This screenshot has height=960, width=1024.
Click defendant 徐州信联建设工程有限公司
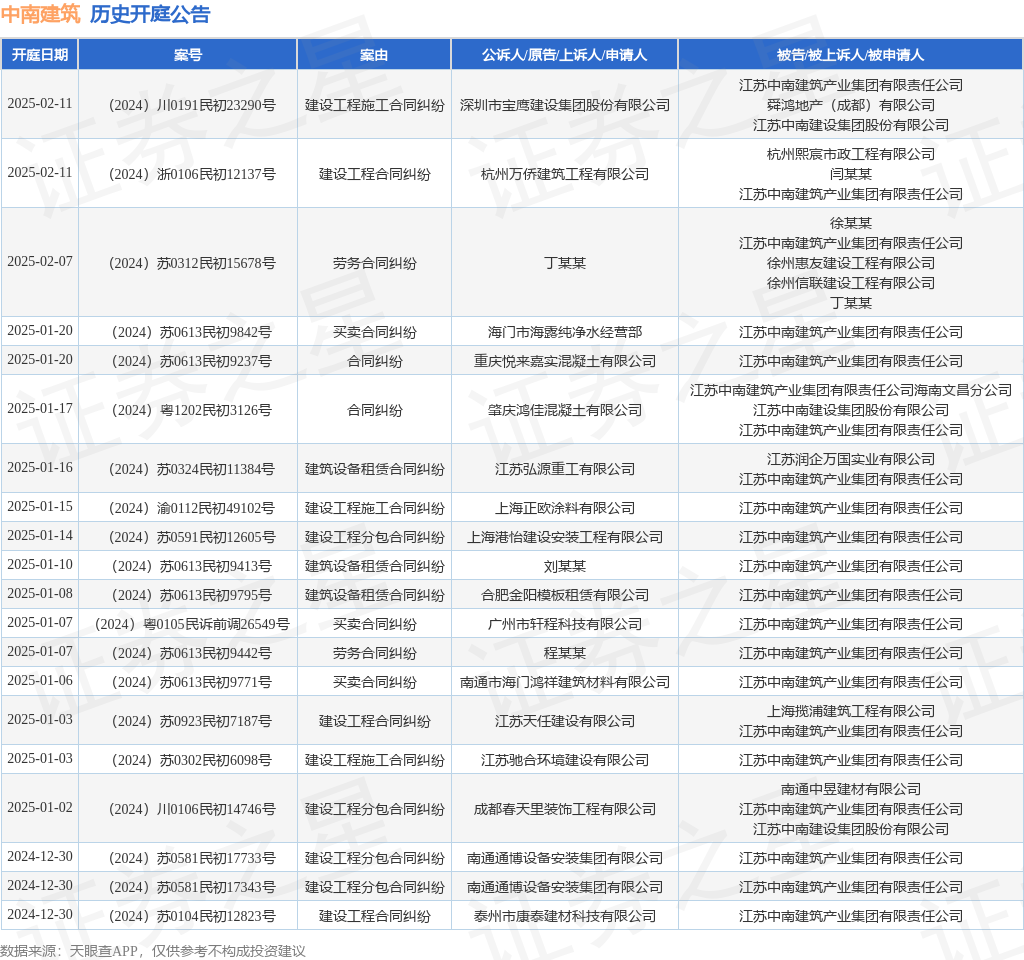coord(851,283)
